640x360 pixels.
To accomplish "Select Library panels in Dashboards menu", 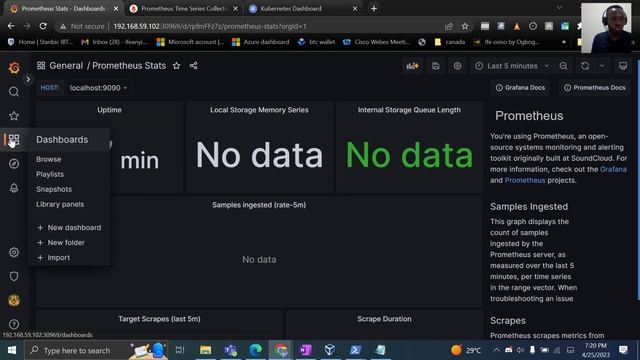I will pyautogui.click(x=60, y=204).
